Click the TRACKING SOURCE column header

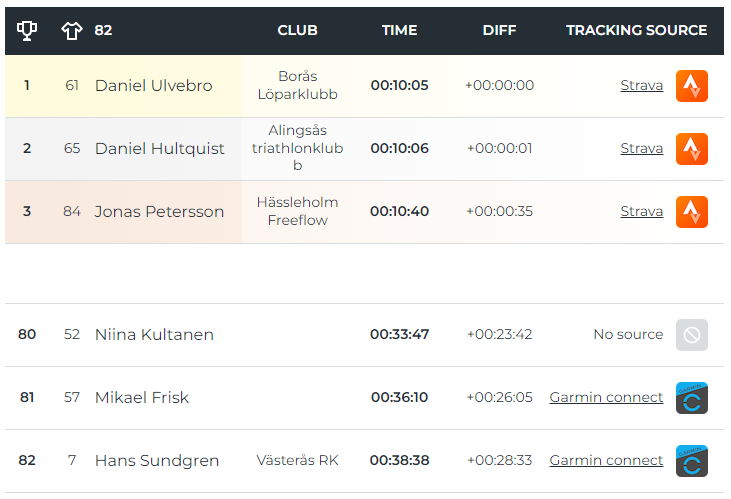click(636, 30)
